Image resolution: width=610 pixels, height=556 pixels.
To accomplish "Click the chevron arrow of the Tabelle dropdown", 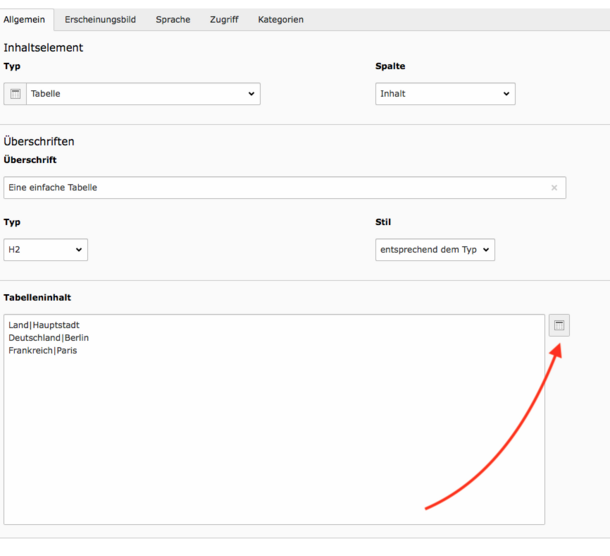I will [251, 94].
